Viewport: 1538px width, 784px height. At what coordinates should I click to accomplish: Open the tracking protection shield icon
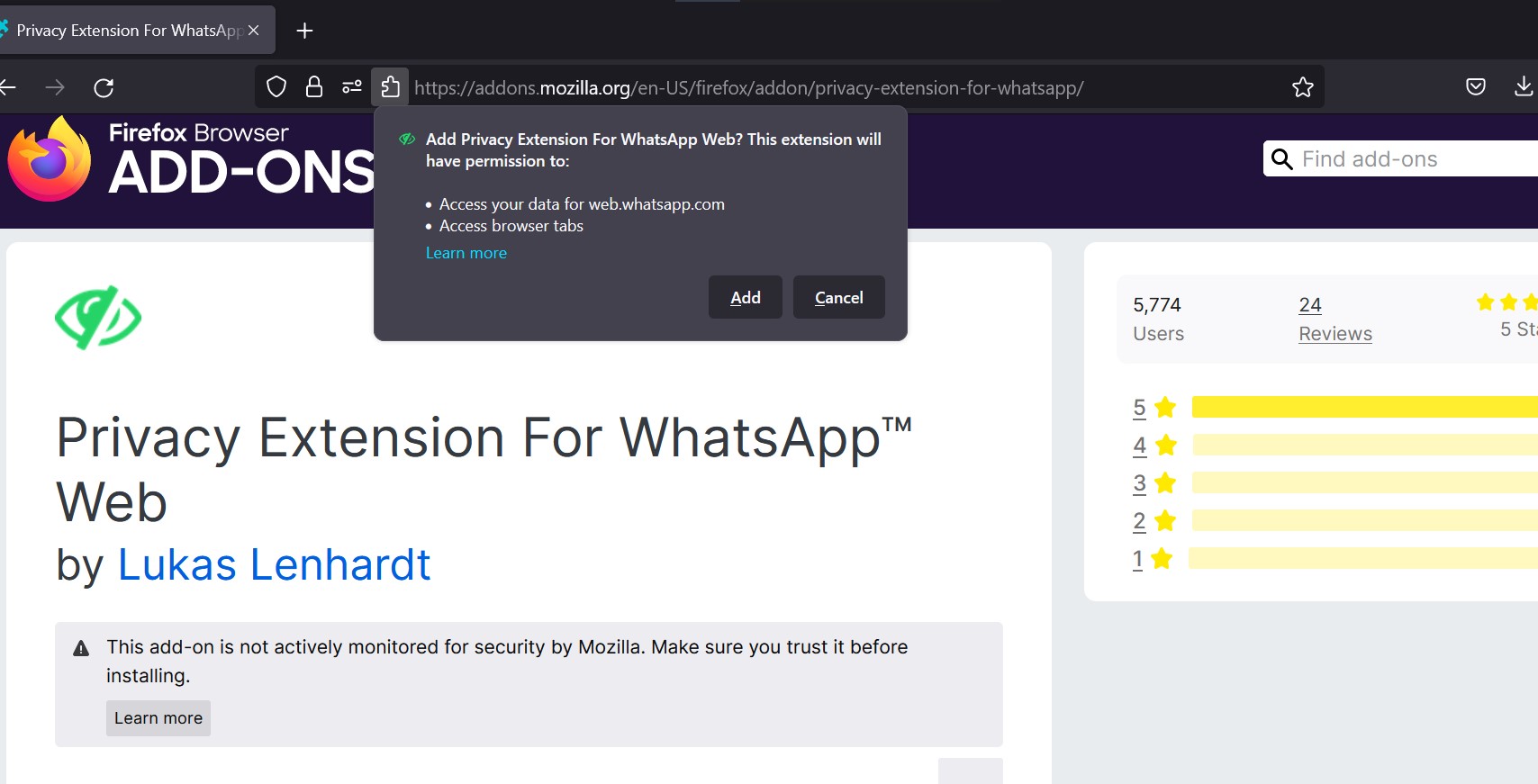point(276,86)
